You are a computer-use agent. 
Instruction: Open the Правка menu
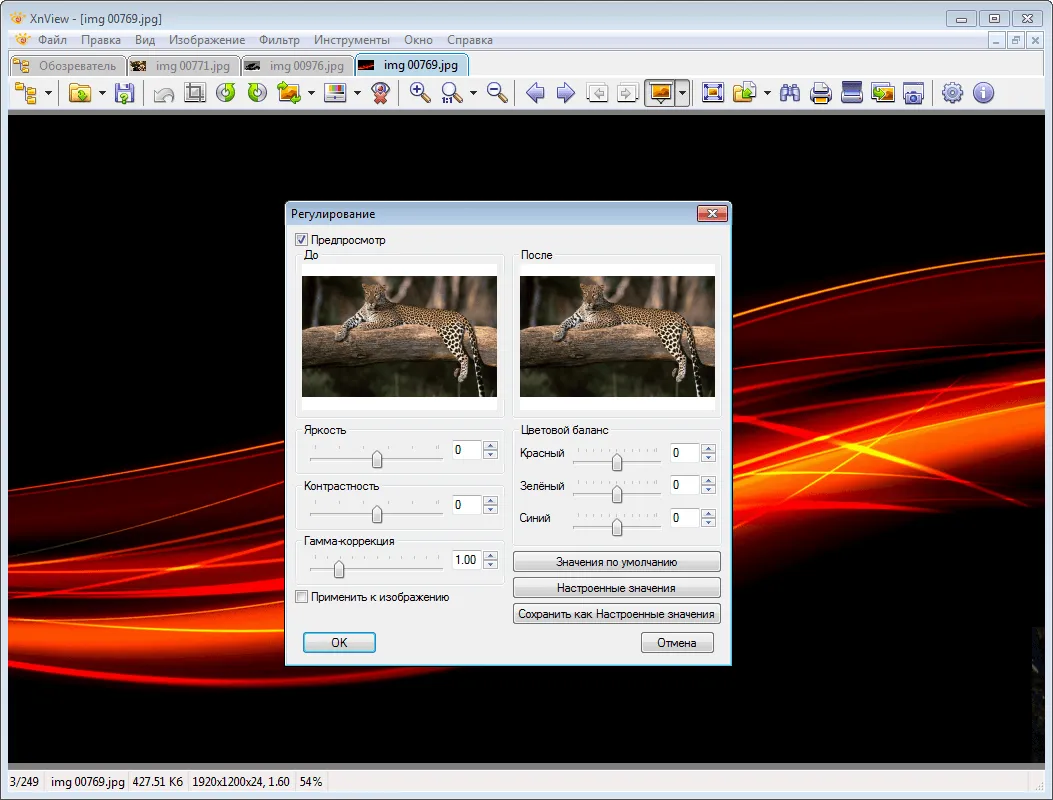pyautogui.click(x=101, y=40)
